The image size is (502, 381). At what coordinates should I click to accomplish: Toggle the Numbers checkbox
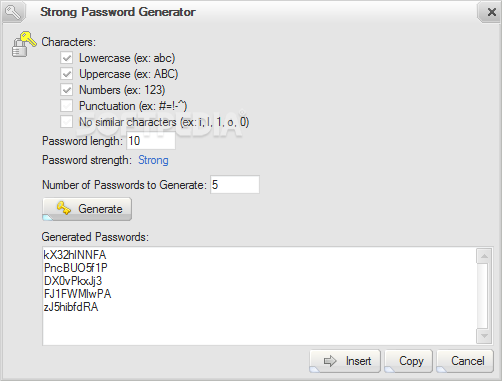click(67, 90)
